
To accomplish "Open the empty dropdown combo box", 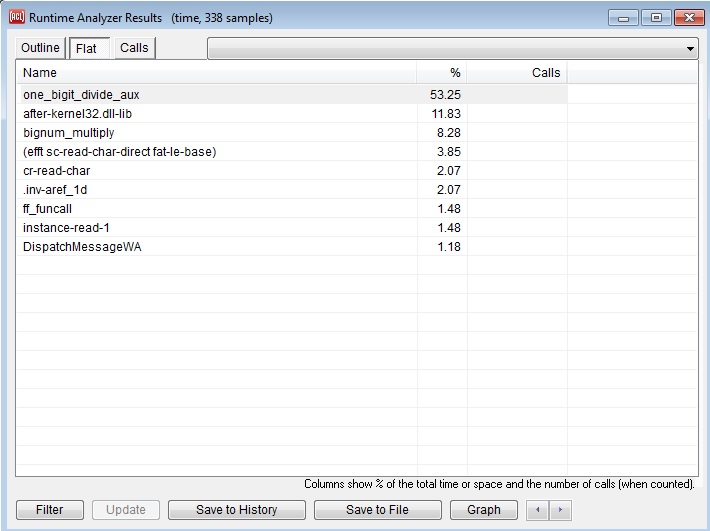I will [x=452, y=48].
